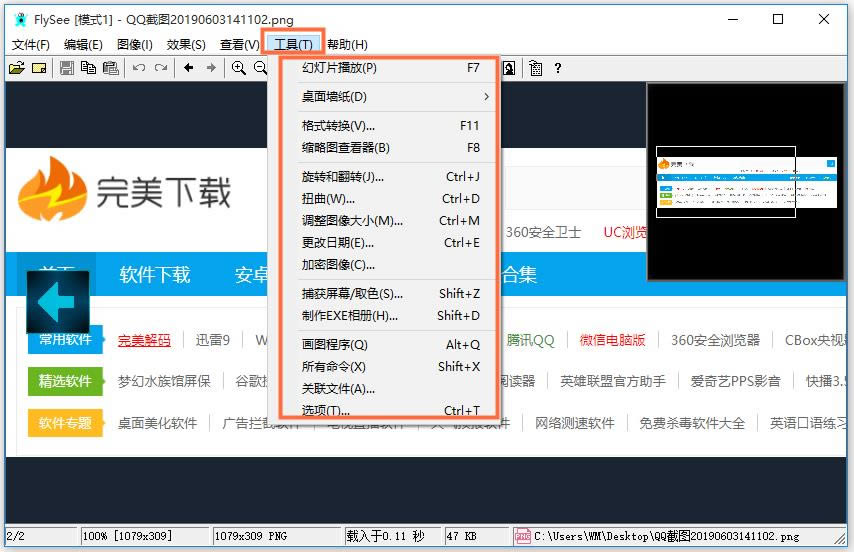This screenshot has width=854, height=552.
Task: Select 关联文件(A)... file association entry
Action: tap(389, 389)
